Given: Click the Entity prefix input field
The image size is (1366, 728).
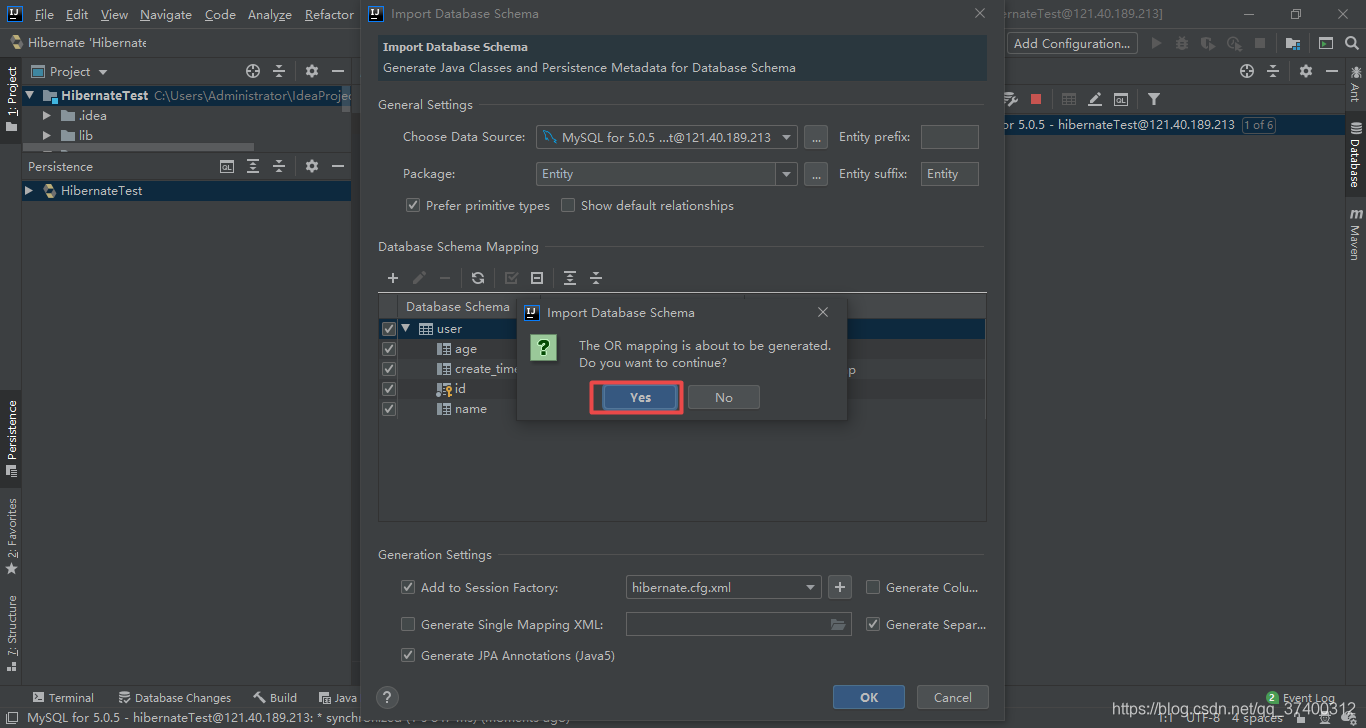Looking at the screenshot, I should click(949, 137).
